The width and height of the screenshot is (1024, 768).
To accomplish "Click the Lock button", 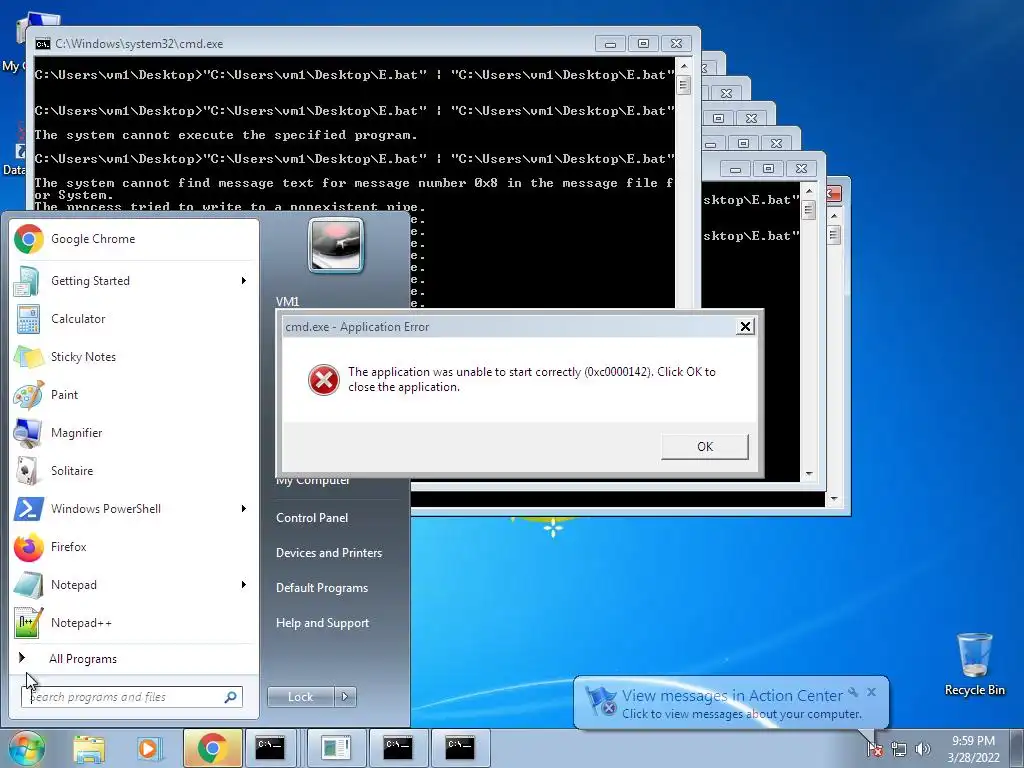I will coord(300,697).
